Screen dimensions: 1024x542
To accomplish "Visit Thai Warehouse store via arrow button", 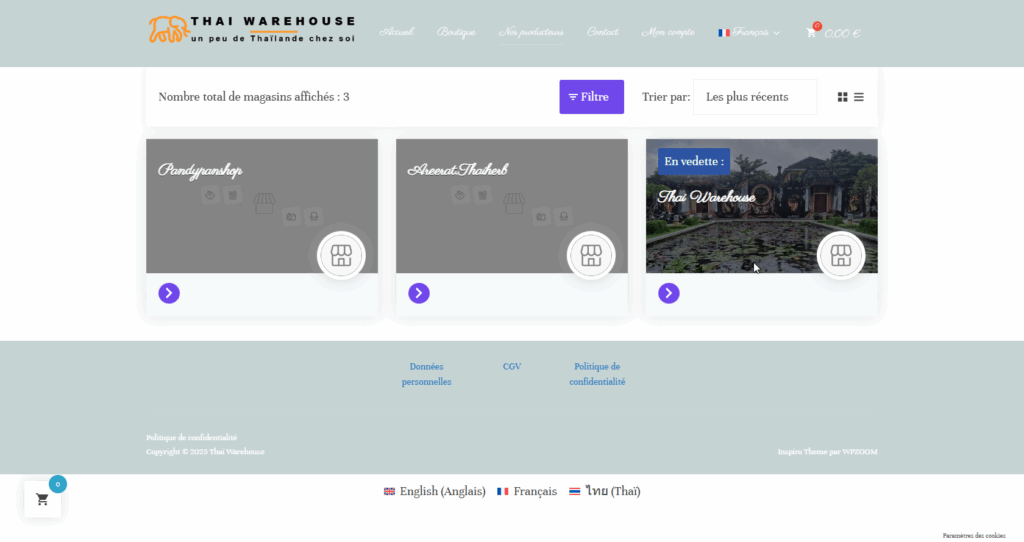I will point(669,293).
